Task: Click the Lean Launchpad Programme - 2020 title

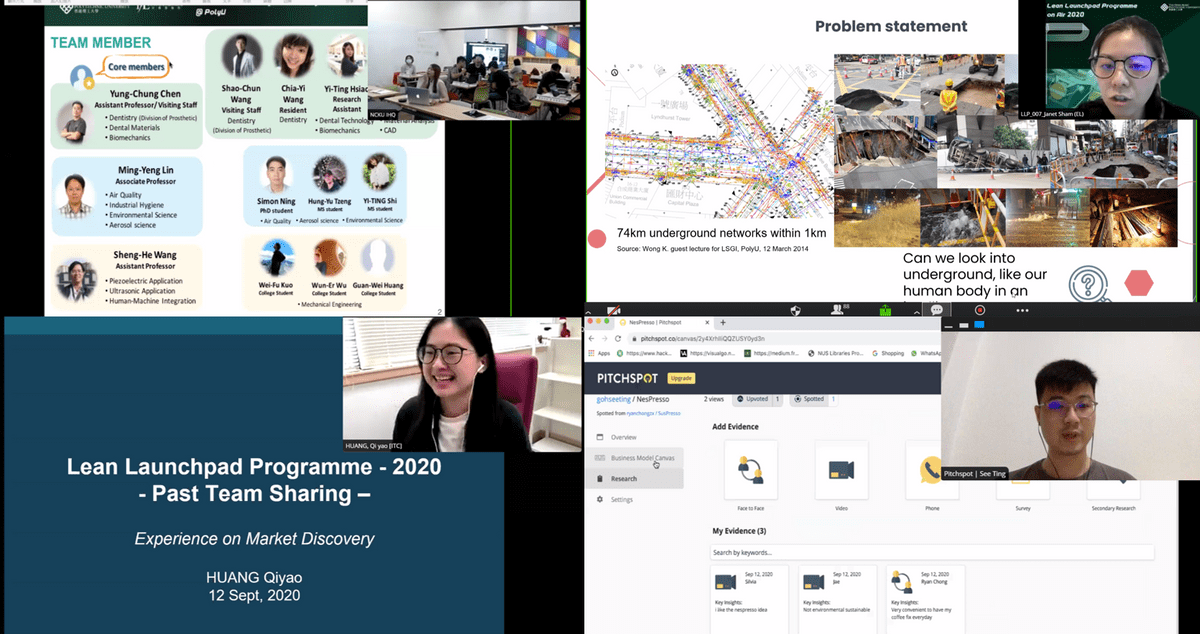Action: (253, 467)
